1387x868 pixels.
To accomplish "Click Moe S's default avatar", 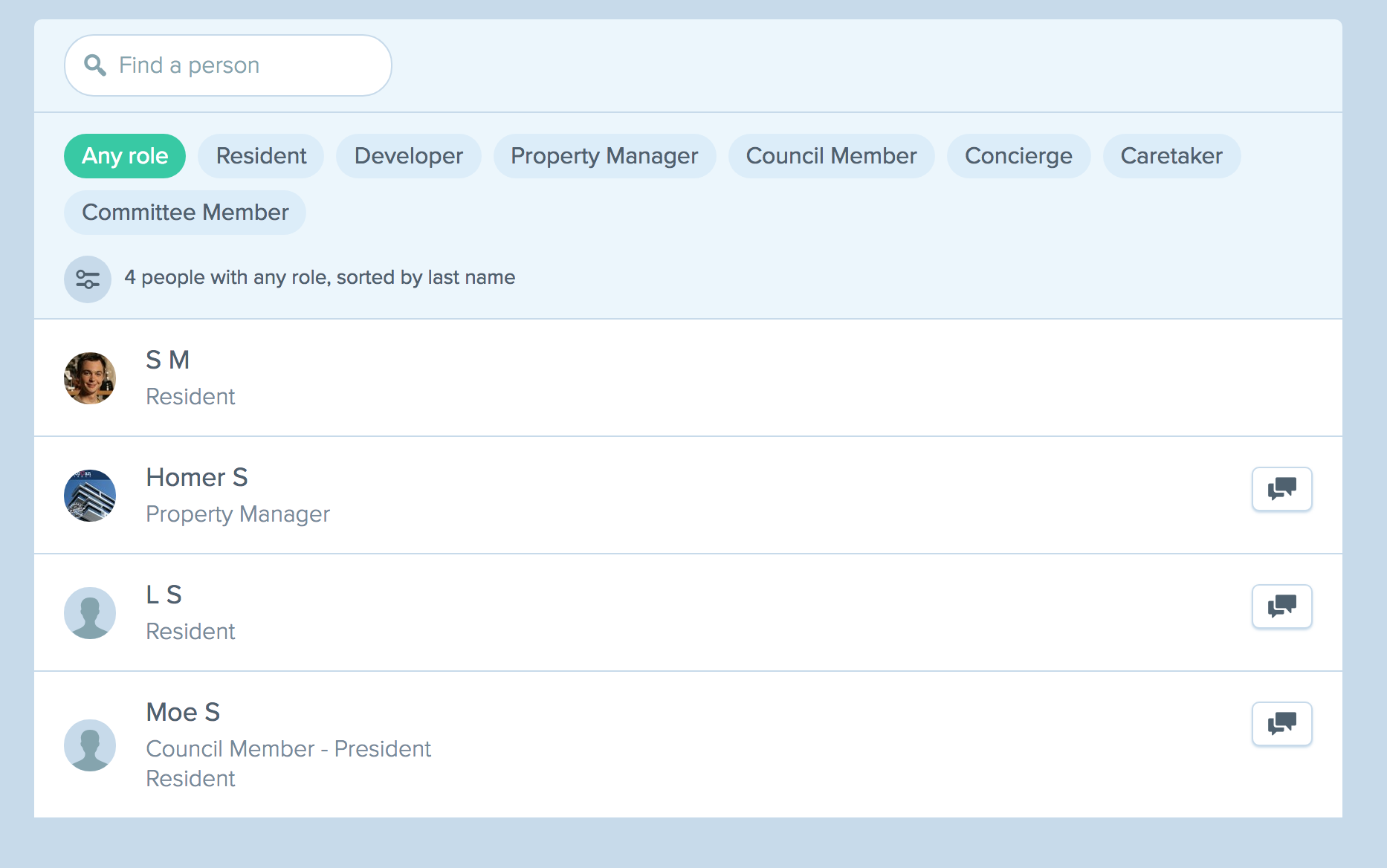I will point(90,745).
